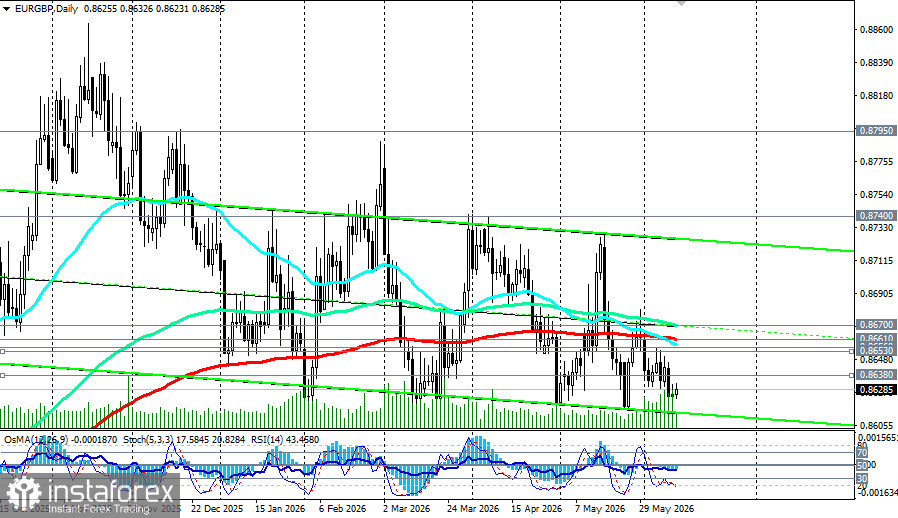
Task: Click the RSI(14) 43.4580 indicator label
Action: pyautogui.click(x=284, y=439)
